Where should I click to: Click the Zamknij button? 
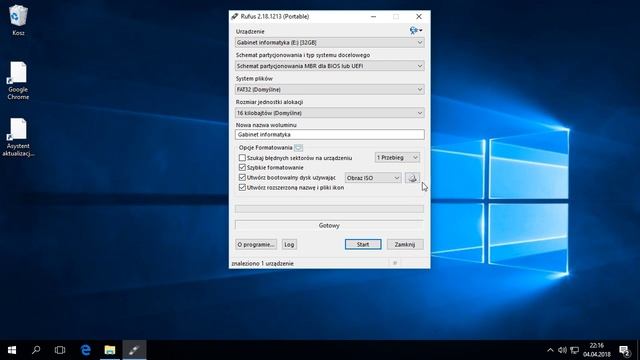[405, 244]
